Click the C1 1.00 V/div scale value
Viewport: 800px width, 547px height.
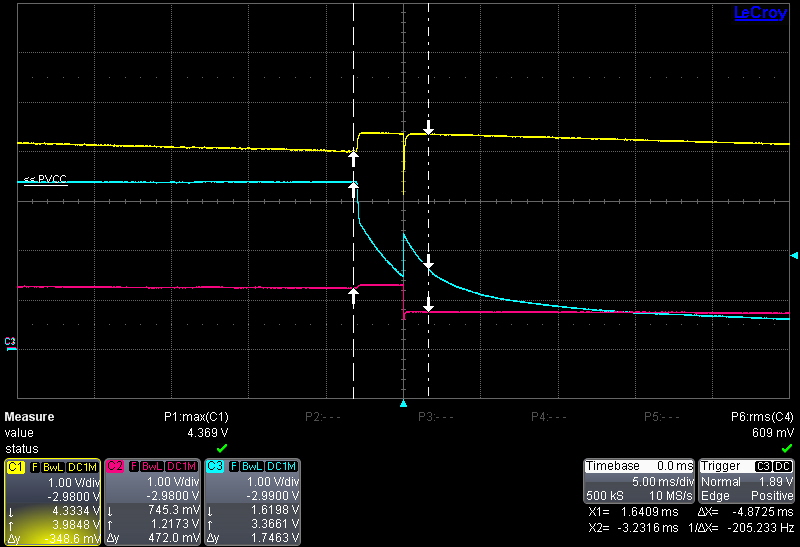click(x=74, y=482)
